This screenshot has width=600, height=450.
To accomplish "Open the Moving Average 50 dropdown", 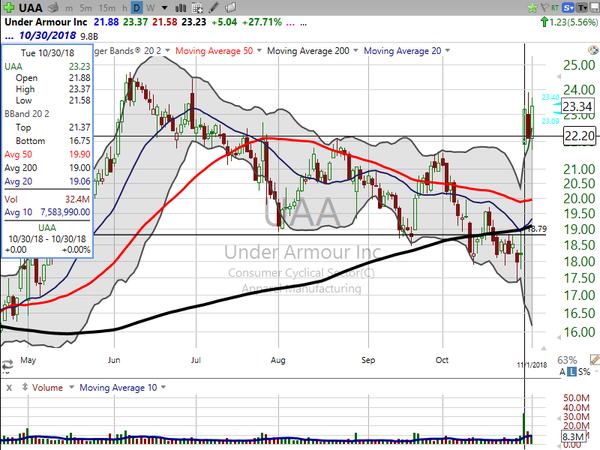I will [259, 51].
